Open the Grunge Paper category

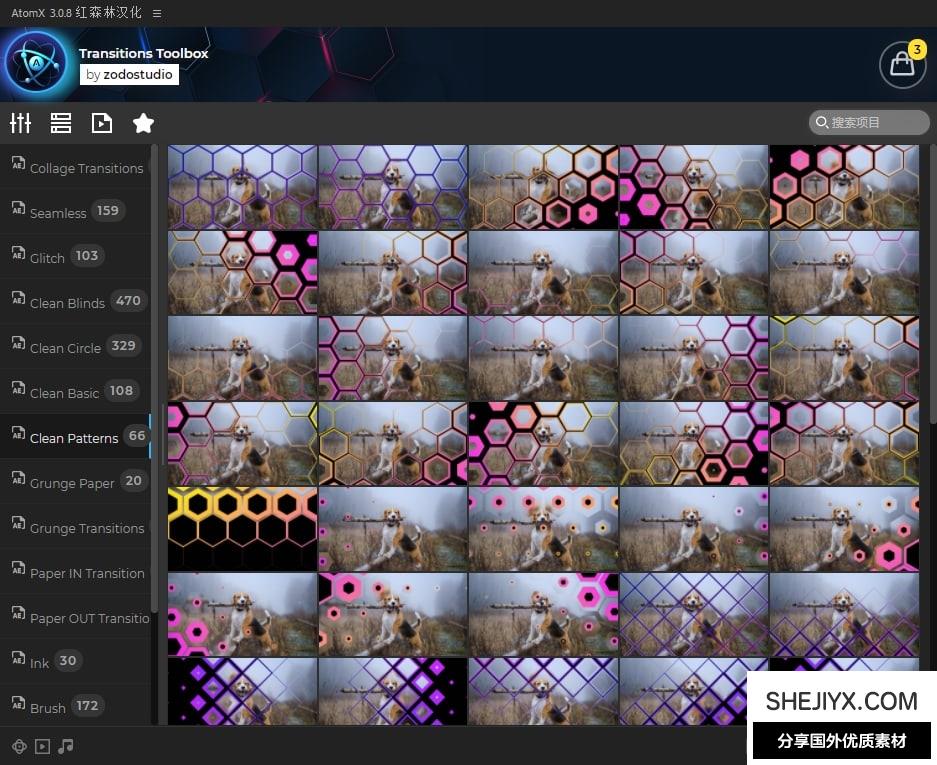(72, 483)
